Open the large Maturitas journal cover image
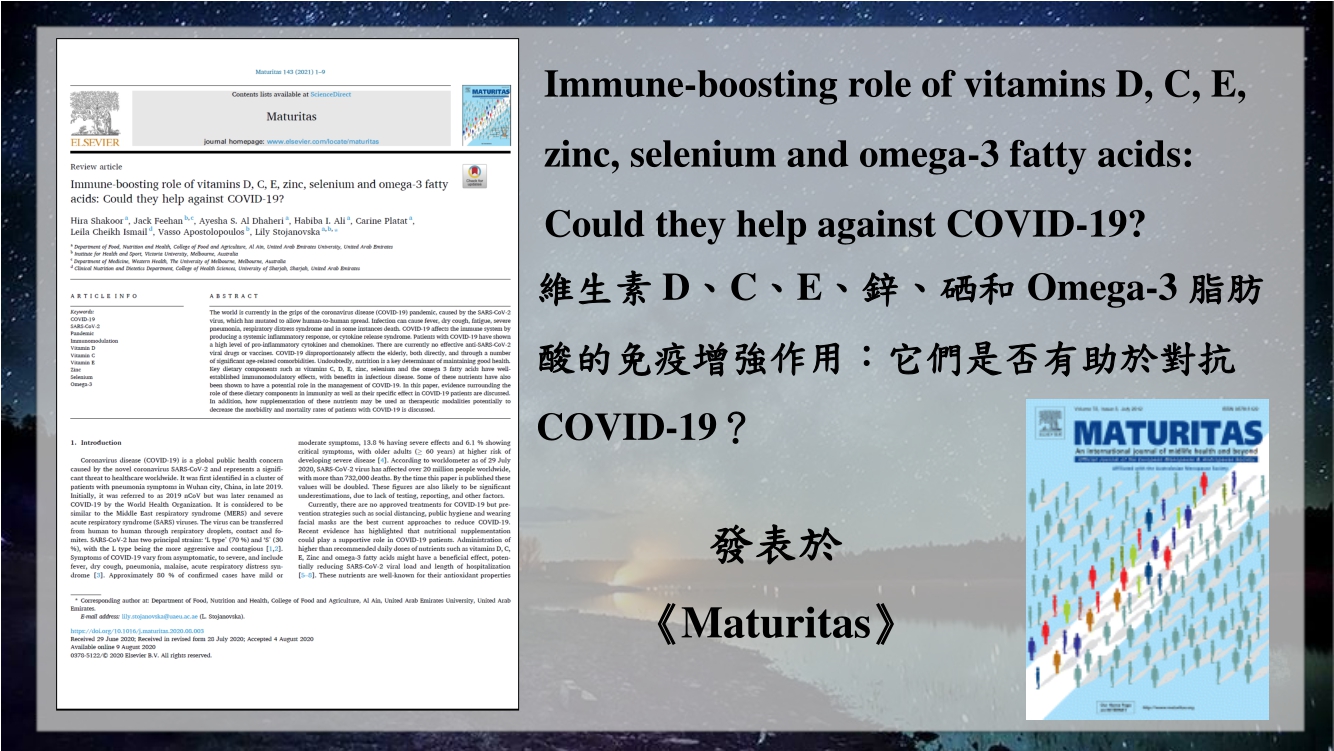 (1146, 559)
